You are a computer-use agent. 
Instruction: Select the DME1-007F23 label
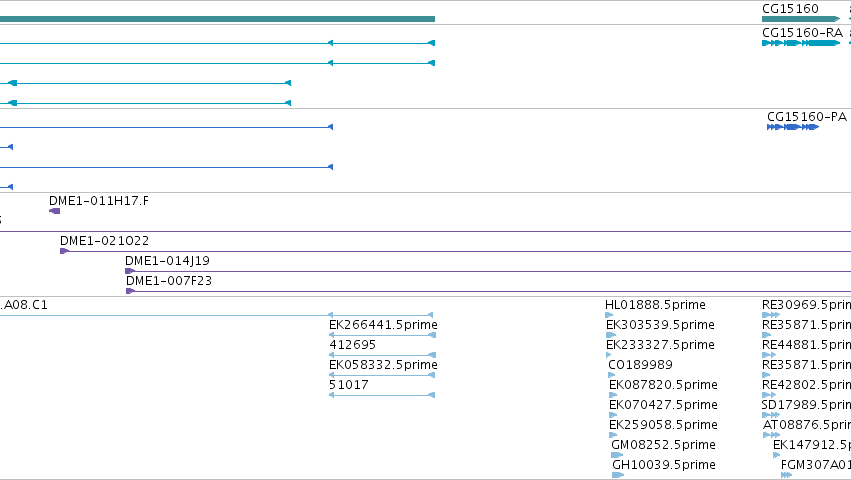[169, 281]
